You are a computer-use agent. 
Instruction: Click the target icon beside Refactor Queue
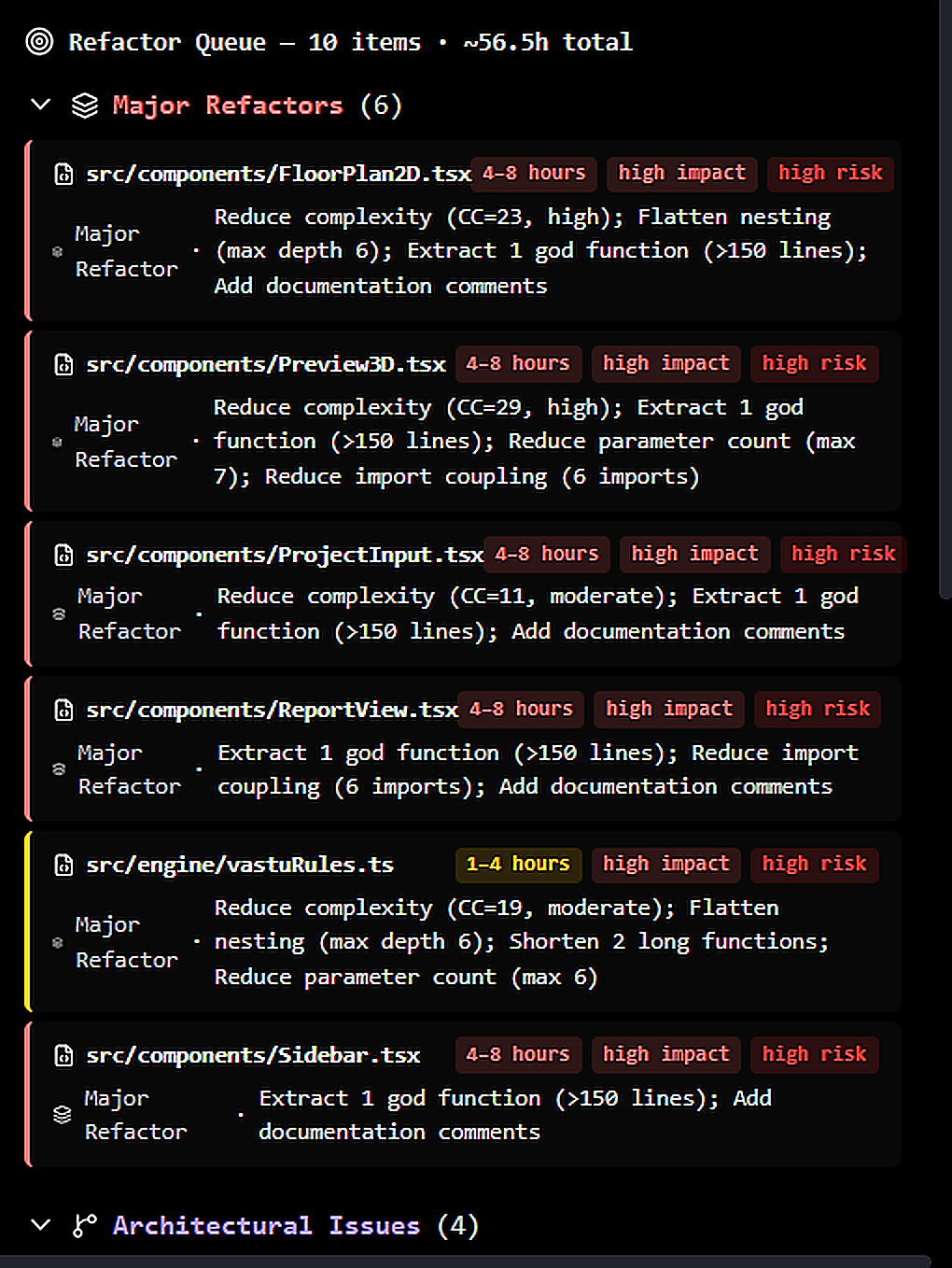(x=39, y=42)
